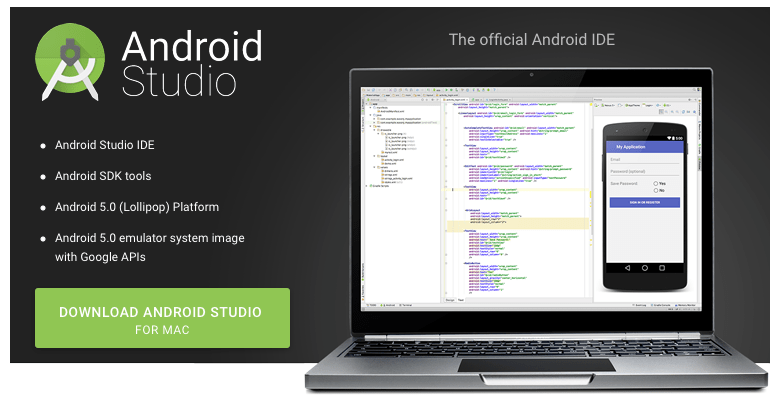
Task: Tap the Back navigation triangle on phone
Action: (627, 268)
